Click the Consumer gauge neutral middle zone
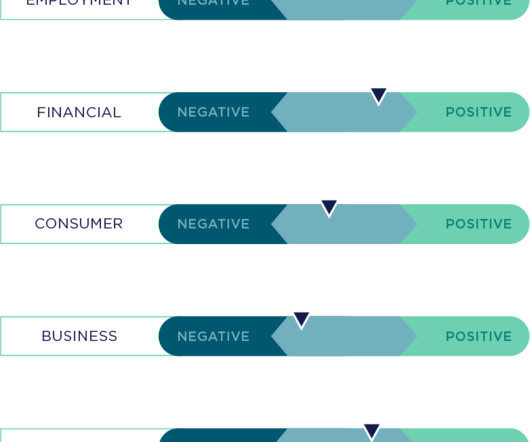Image resolution: width=530 pixels, height=442 pixels. click(x=344, y=224)
